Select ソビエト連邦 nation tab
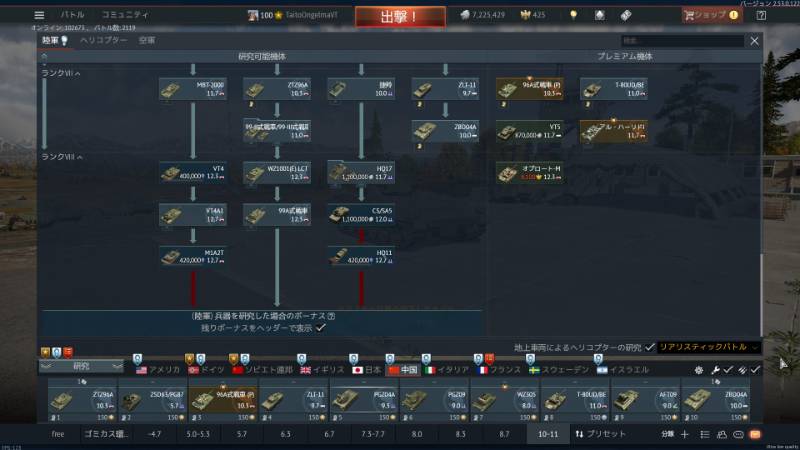 click(263, 370)
